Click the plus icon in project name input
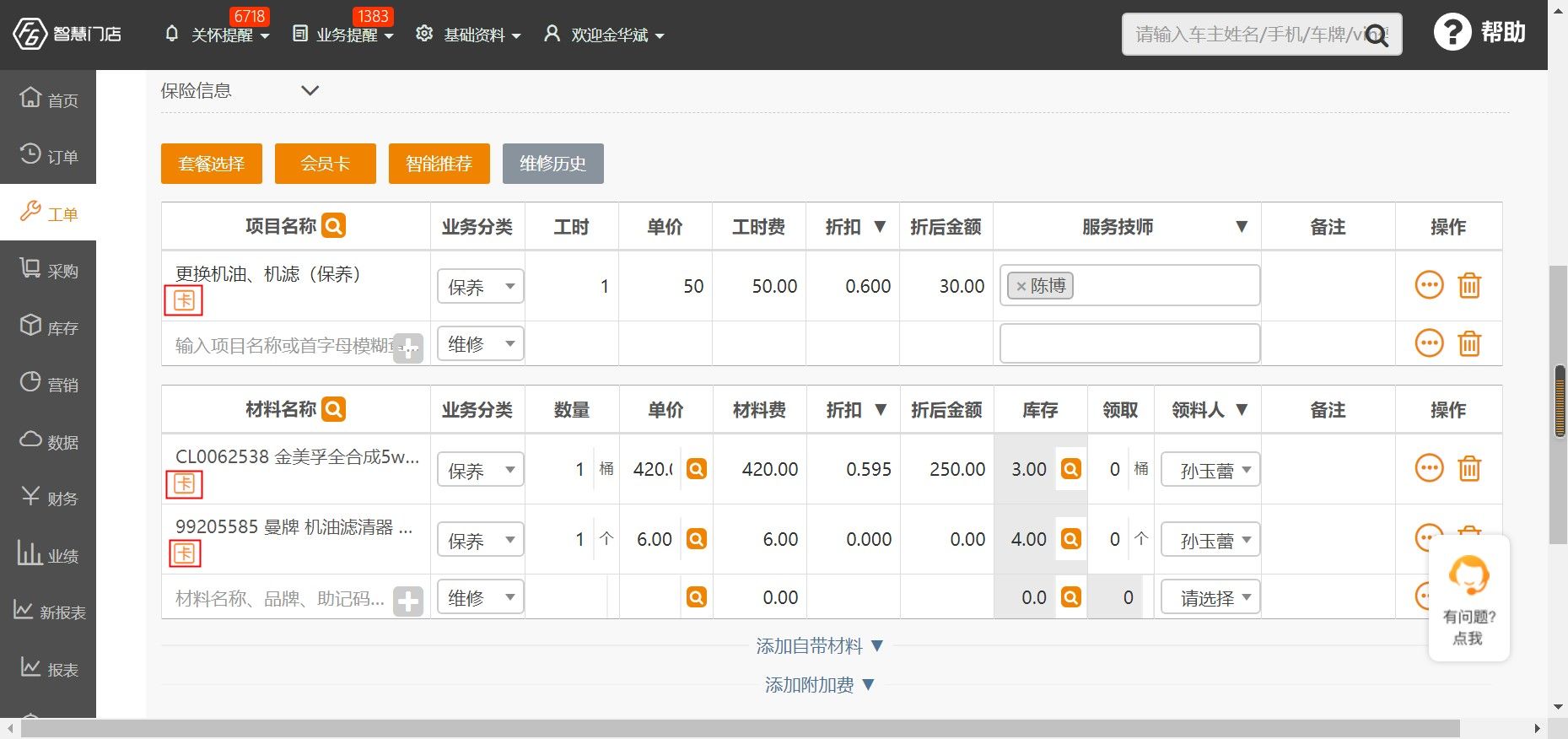1568x739 pixels. [x=408, y=348]
